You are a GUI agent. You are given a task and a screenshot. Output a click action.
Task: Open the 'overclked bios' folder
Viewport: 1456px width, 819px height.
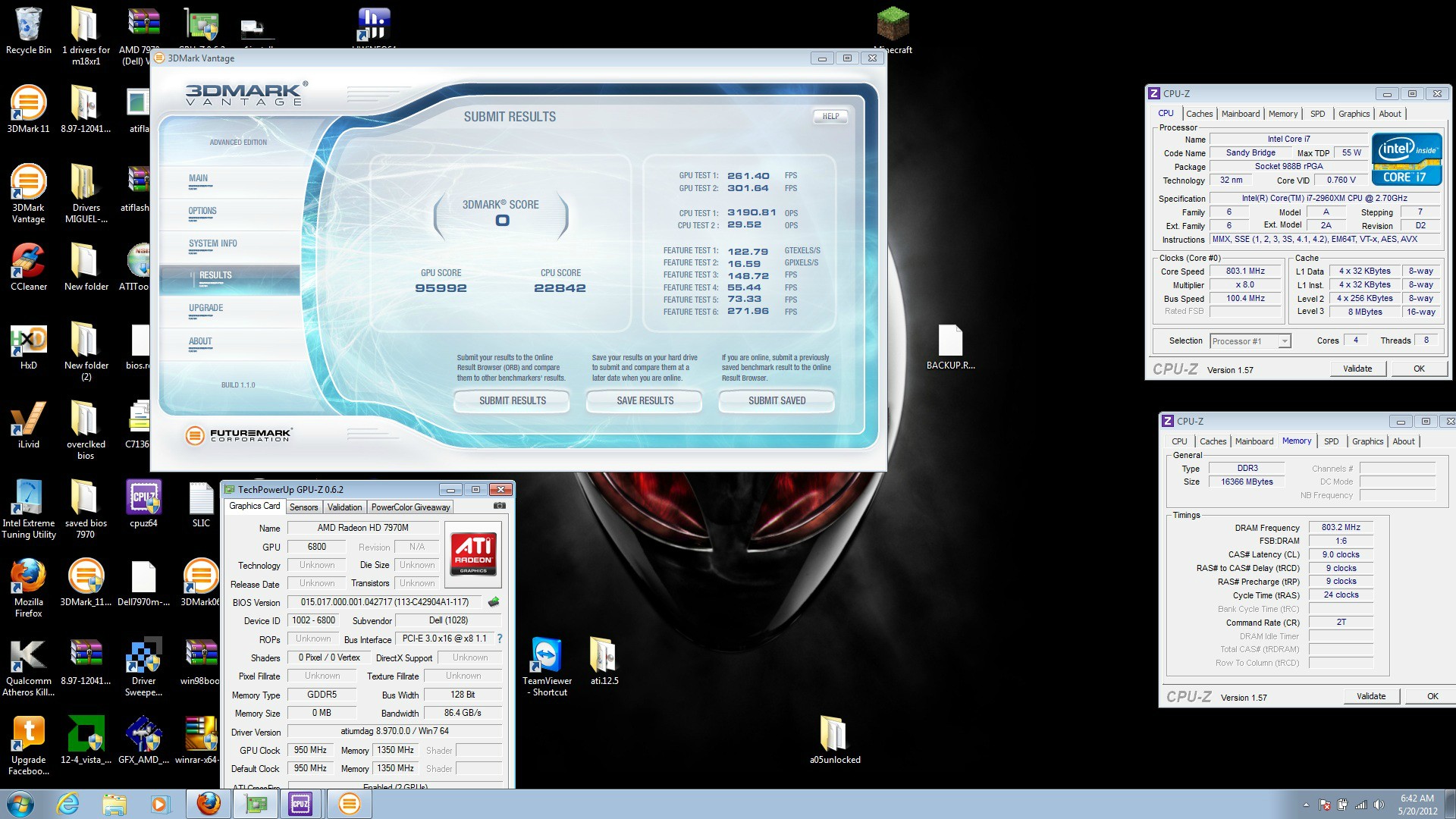(x=86, y=430)
